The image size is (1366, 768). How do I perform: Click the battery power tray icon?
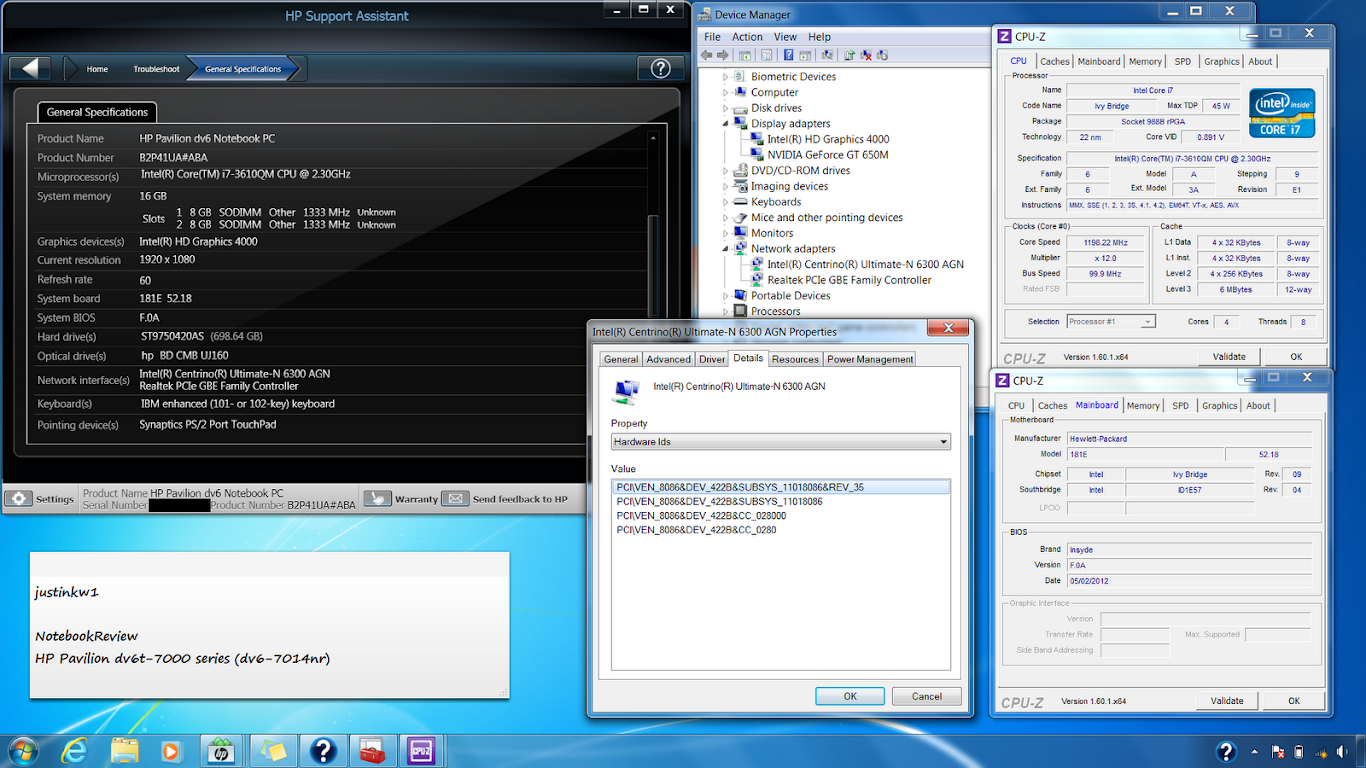coord(1298,751)
